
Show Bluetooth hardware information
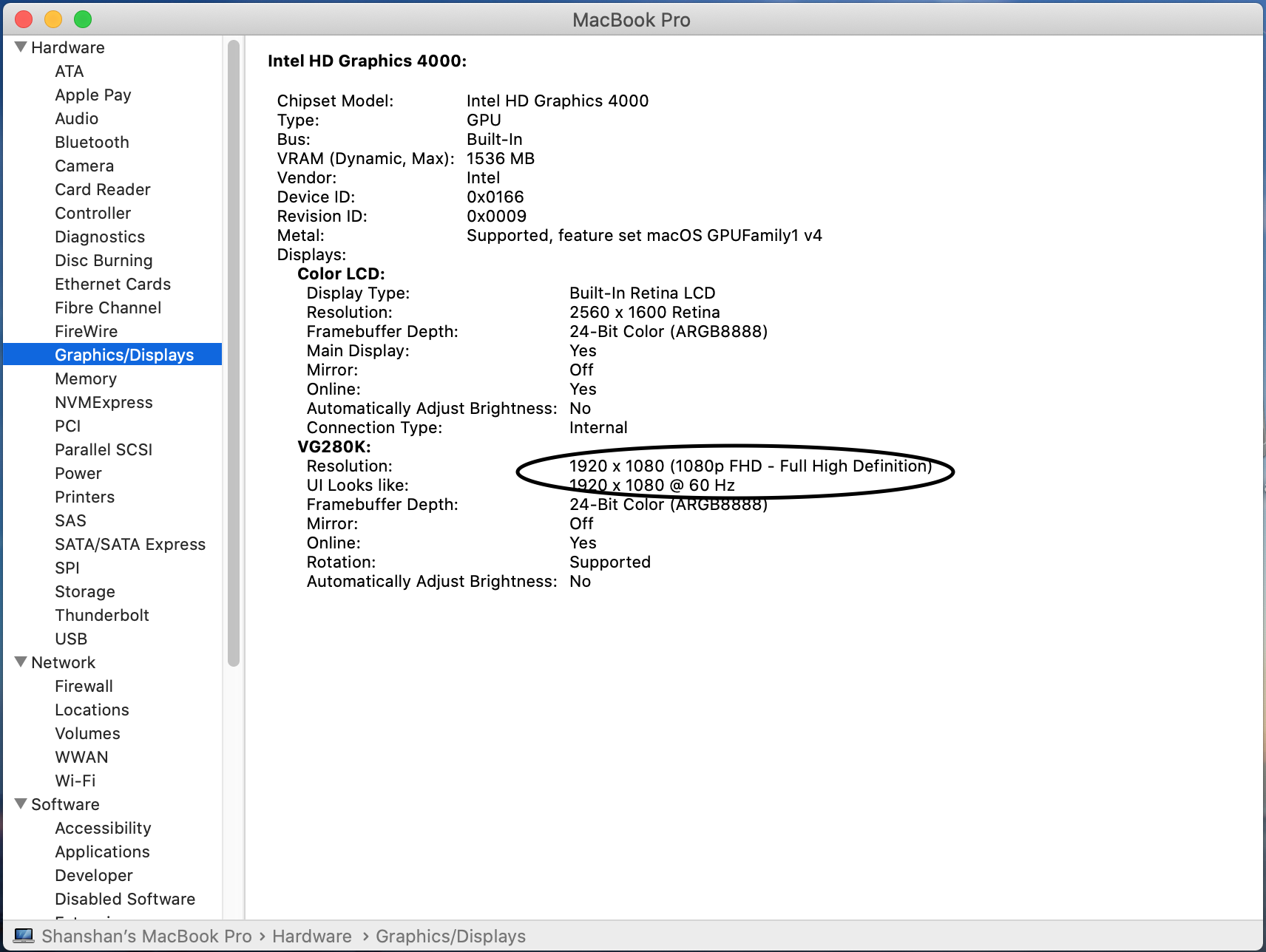tap(92, 142)
